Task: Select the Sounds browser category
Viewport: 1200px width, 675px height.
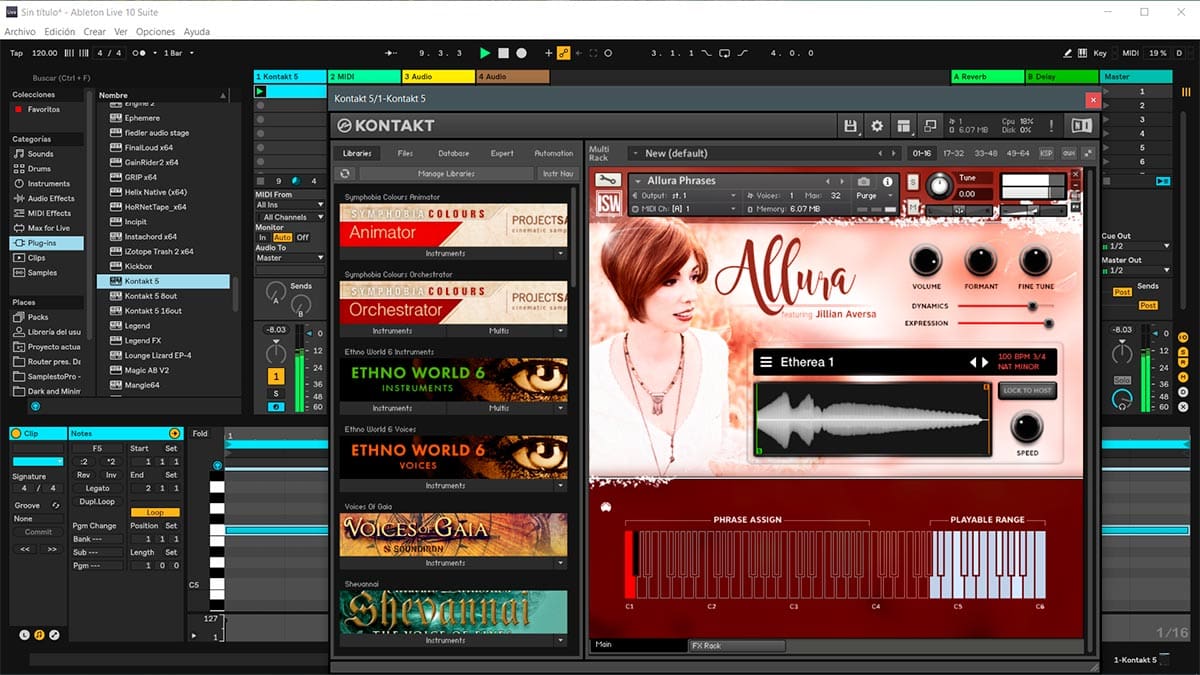Action: (x=41, y=154)
